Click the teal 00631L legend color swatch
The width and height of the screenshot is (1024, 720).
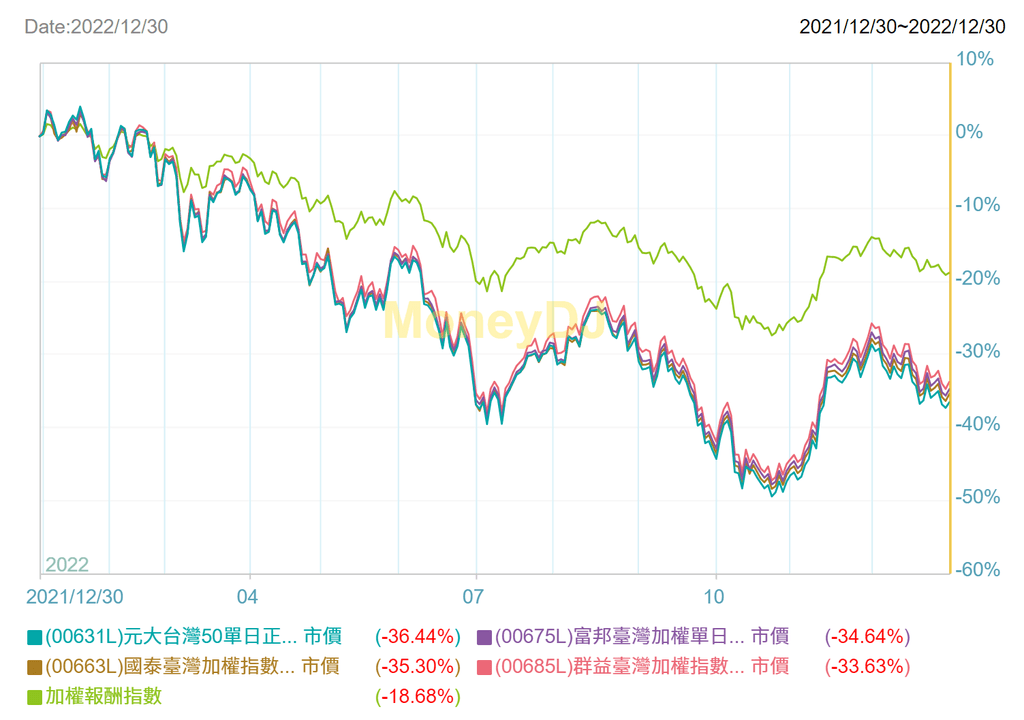tap(35, 637)
